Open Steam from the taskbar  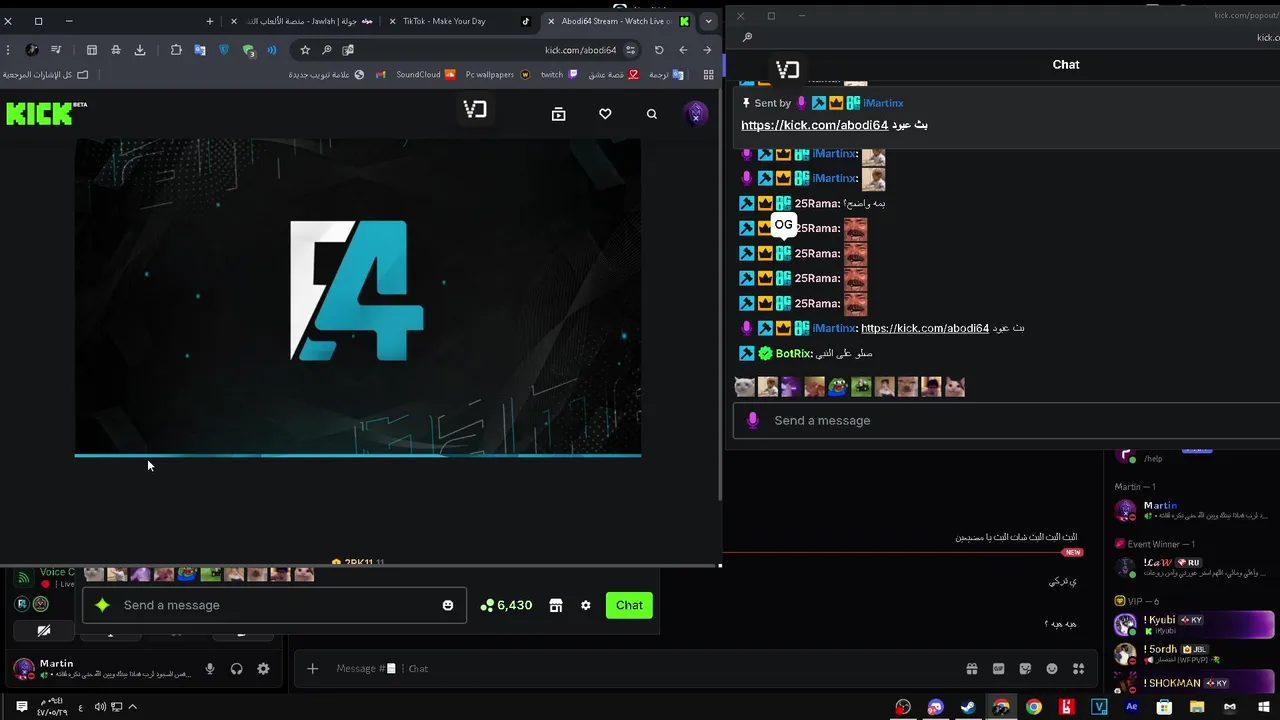point(968,707)
